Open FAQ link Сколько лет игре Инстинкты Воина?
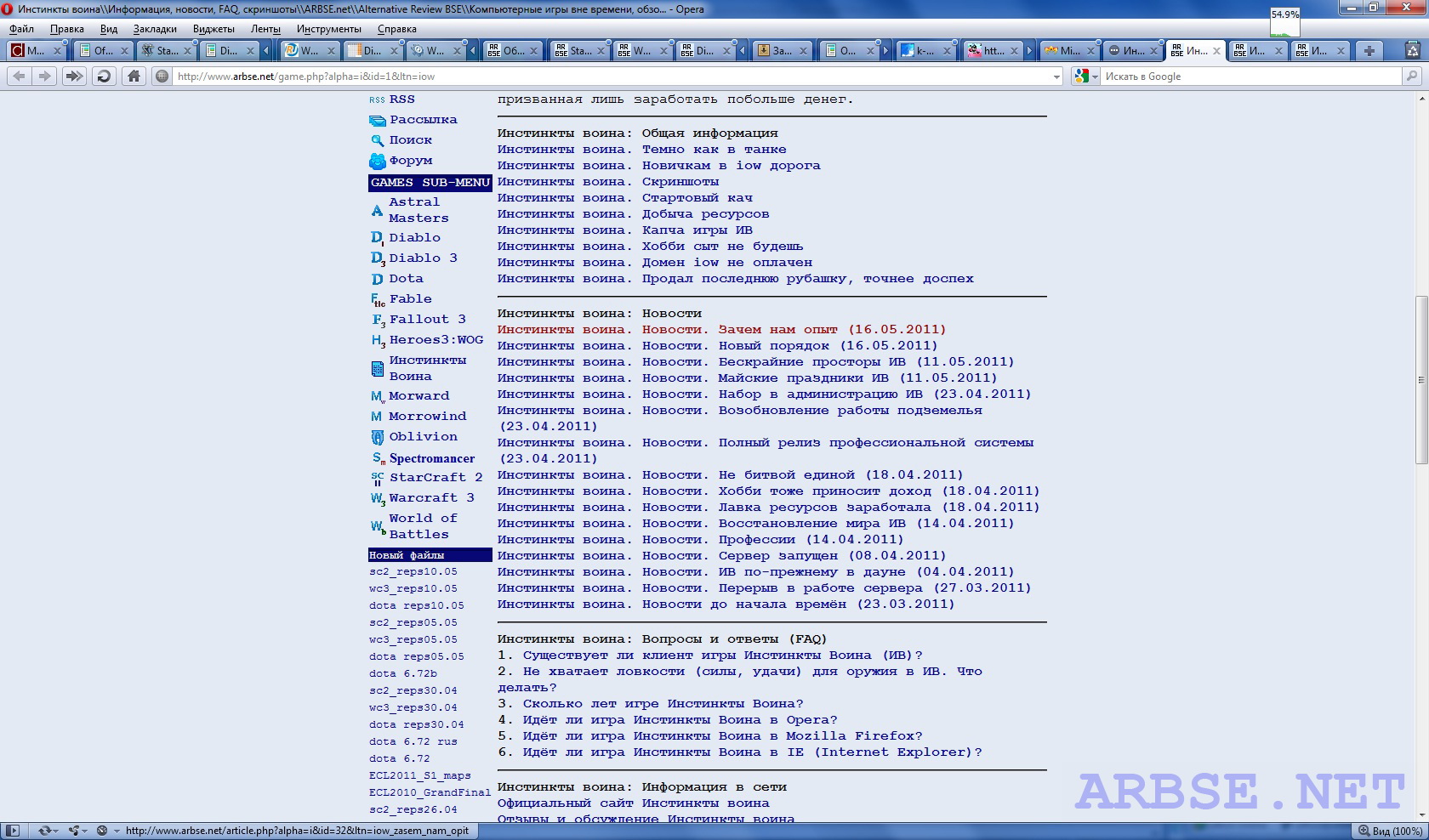The height and width of the screenshot is (840, 1429). click(663, 704)
